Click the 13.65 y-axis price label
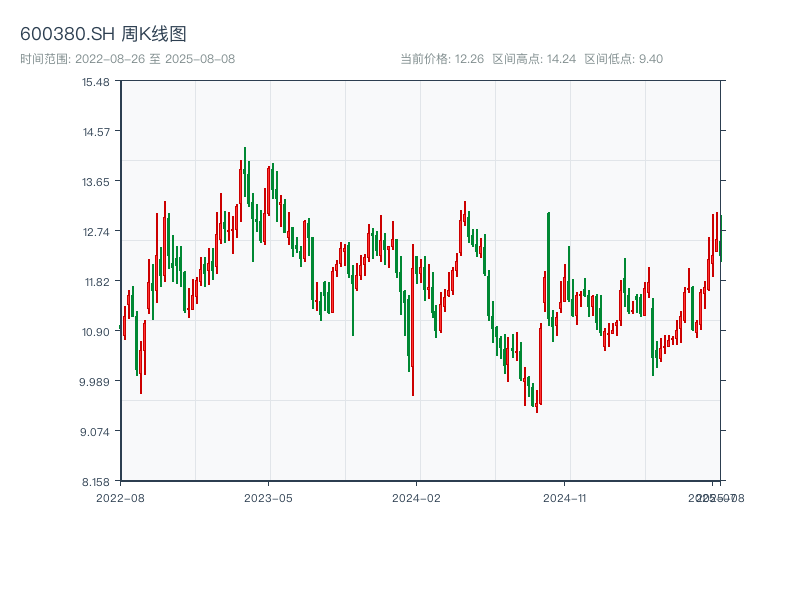 pyautogui.click(x=96, y=181)
